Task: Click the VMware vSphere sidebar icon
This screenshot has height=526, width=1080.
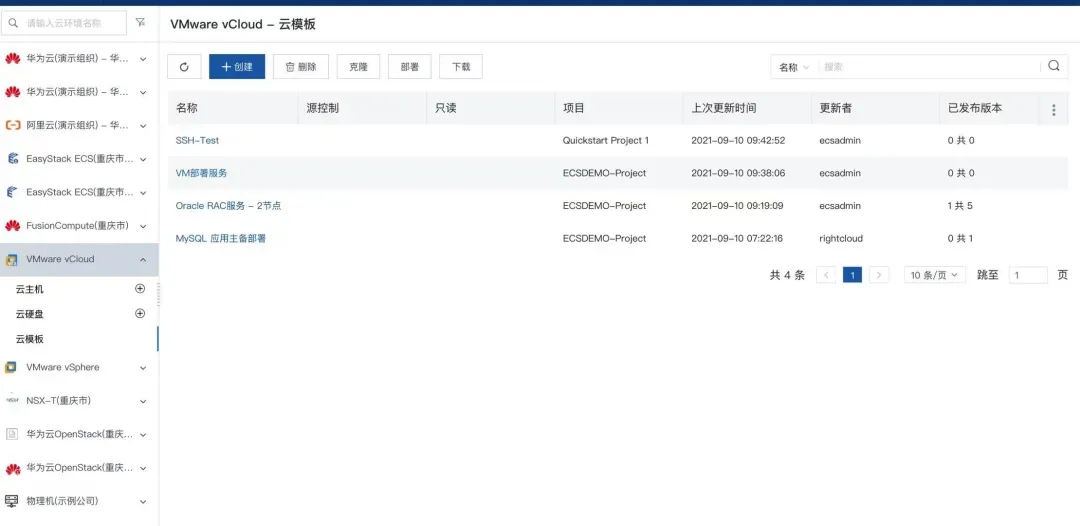Action: click(x=10, y=368)
